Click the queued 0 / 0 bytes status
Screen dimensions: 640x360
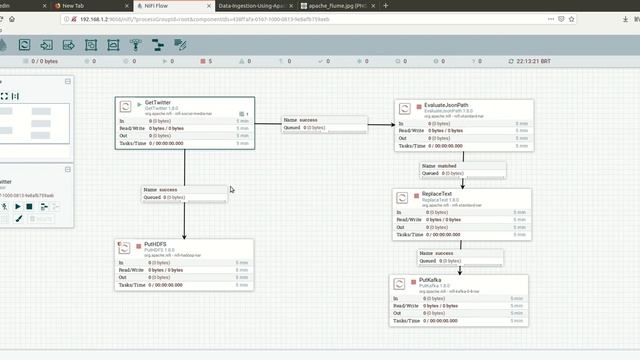40,61
